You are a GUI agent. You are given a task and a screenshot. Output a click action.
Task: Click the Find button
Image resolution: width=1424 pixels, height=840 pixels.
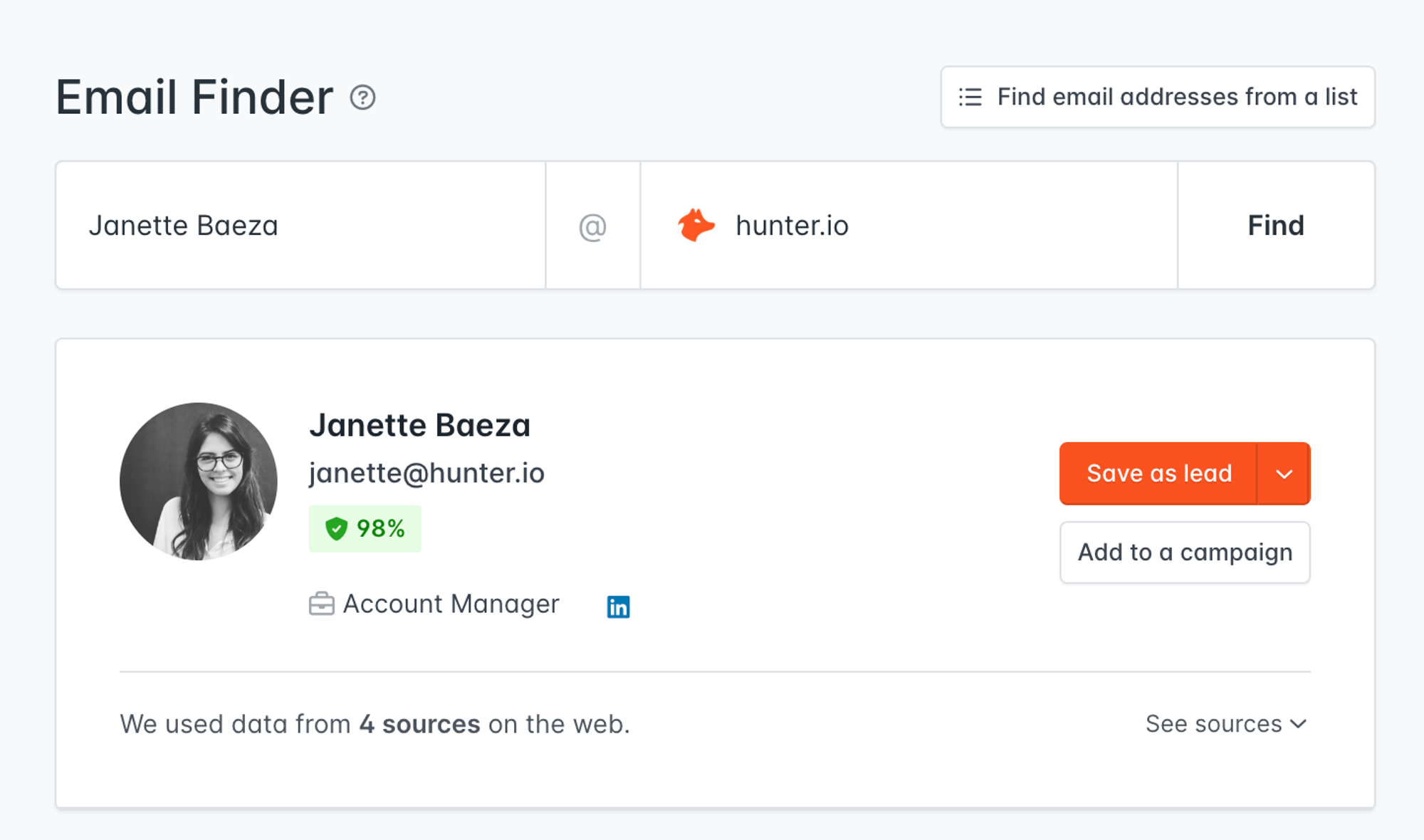[1275, 225]
